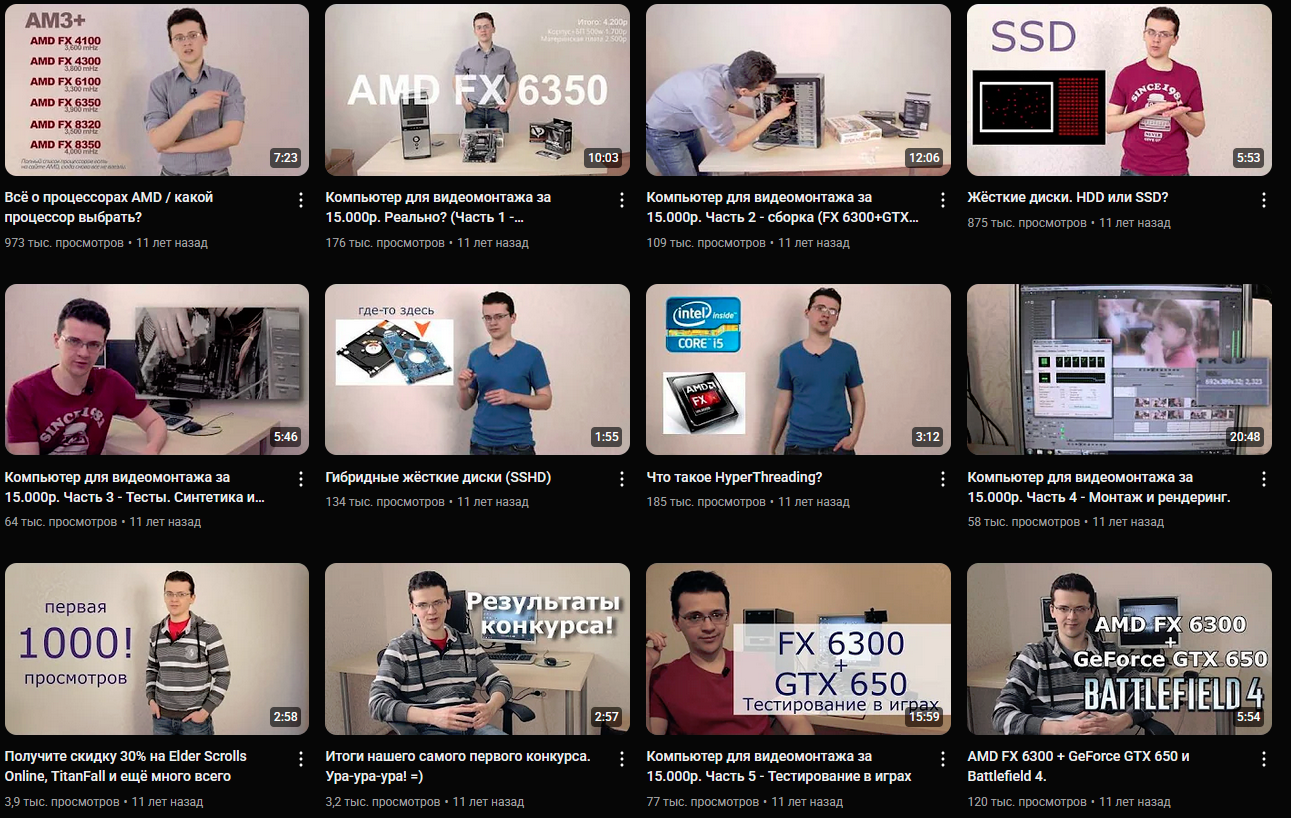The height and width of the screenshot is (818, 1291).
Task: Click '77 тыс. просмотров' metadata text
Action: pos(703,802)
